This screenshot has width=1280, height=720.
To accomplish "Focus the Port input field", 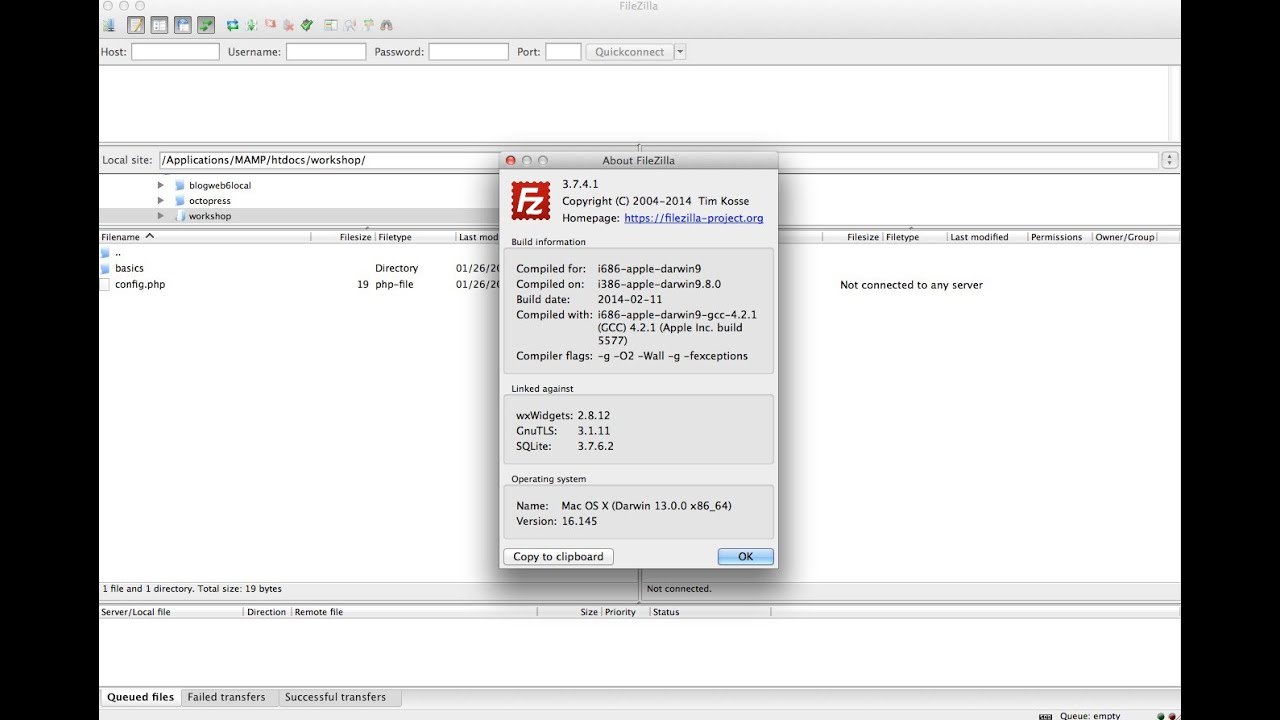I will click(x=563, y=52).
